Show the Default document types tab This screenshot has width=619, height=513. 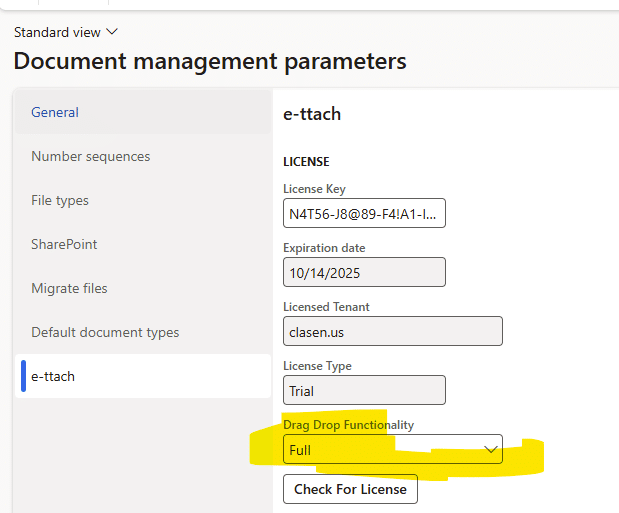(x=105, y=332)
